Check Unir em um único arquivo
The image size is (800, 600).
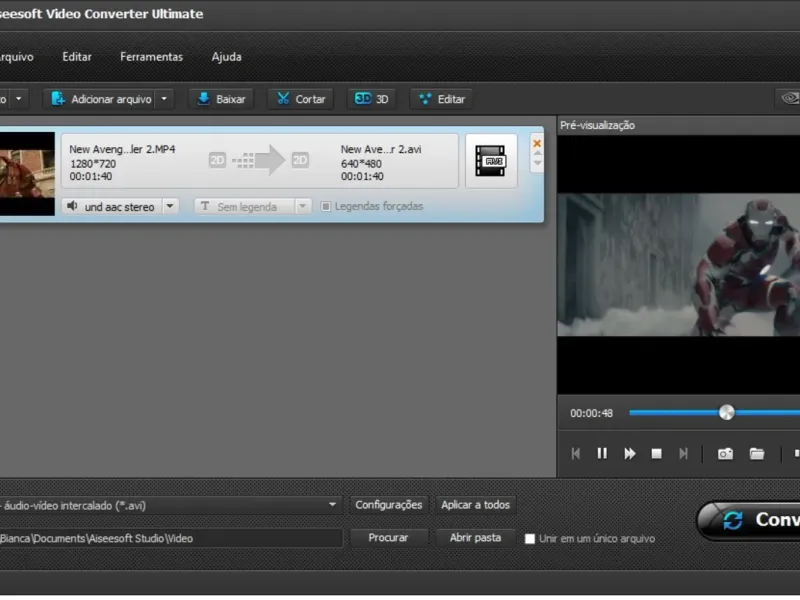coord(530,539)
